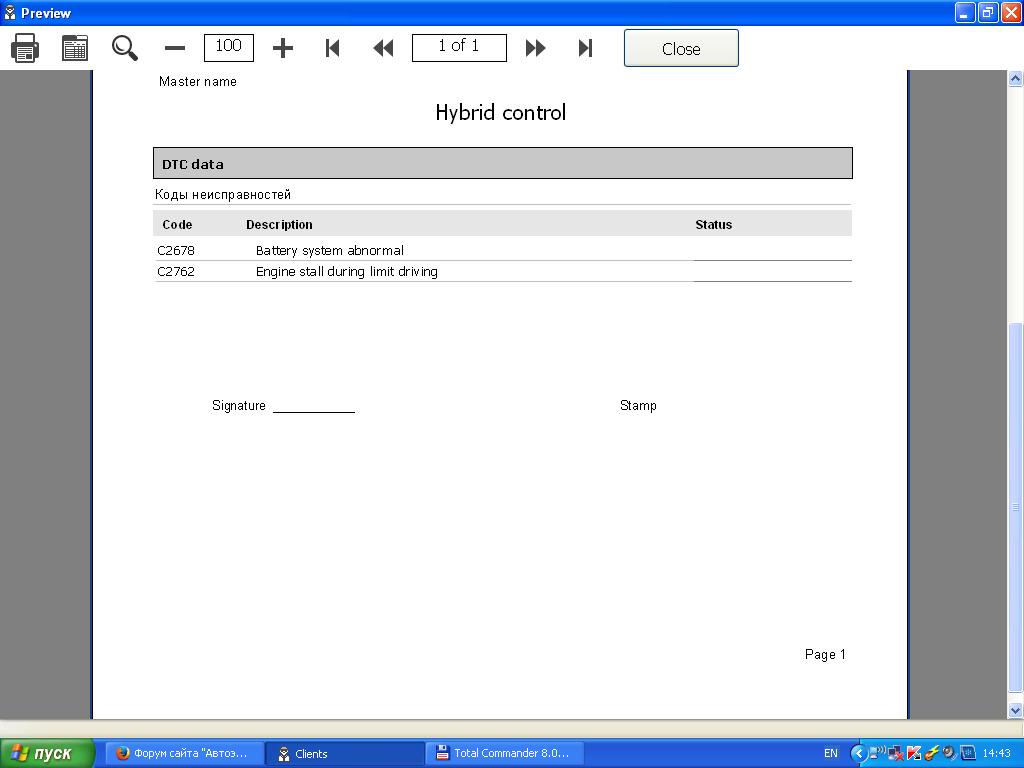Click the Kaspersky antivirus tray icon
The height and width of the screenshot is (768, 1024).
tap(914, 753)
